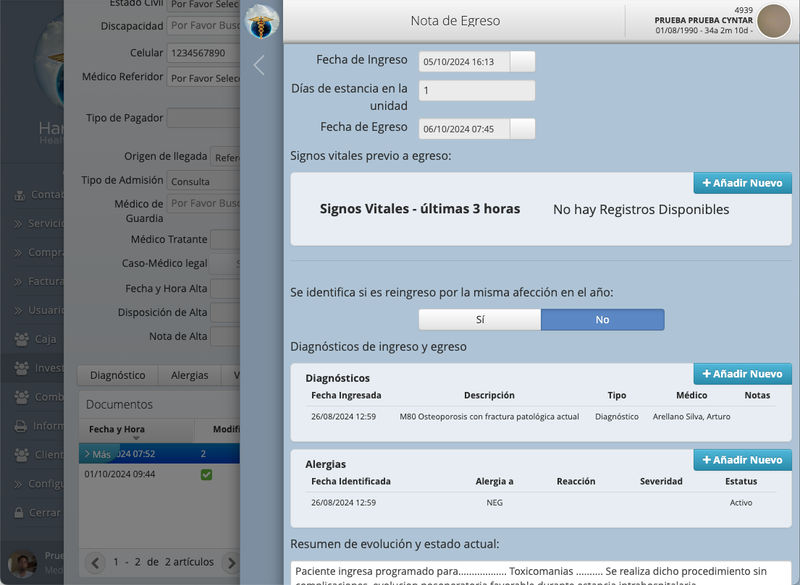This screenshot has height=585, width=800.
Task: Go to previous page in Documentos pager
Action: 96,562
